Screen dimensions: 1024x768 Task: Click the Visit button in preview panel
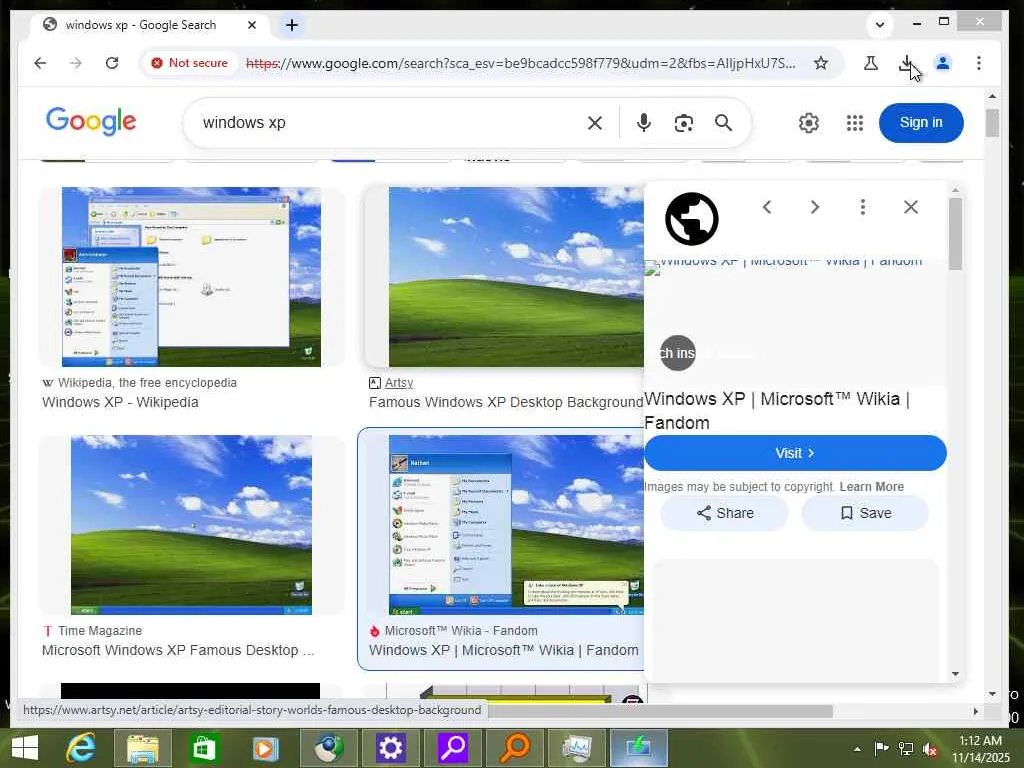pos(795,453)
